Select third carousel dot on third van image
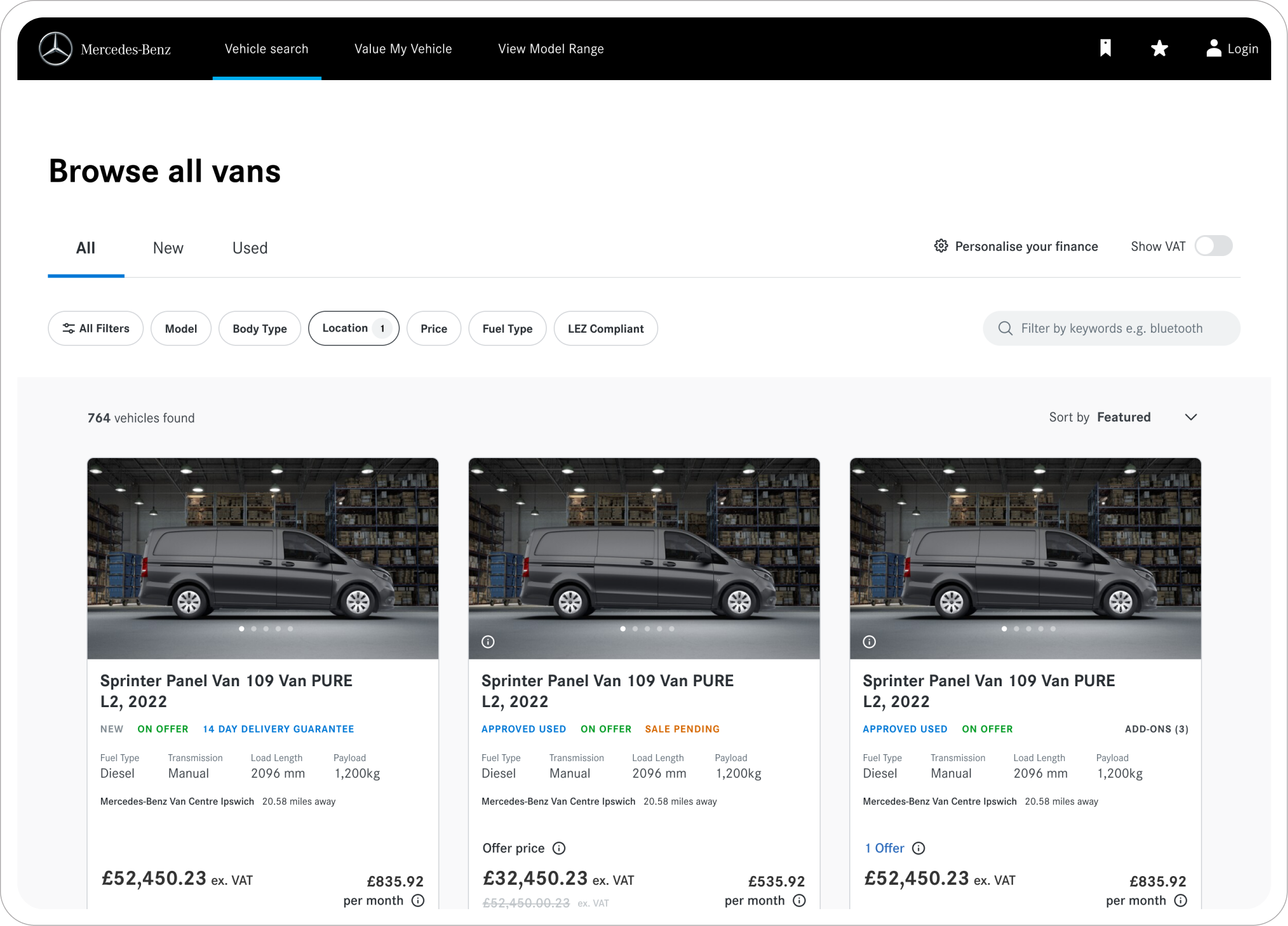The image size is (1288, 926). (1029, 629)
